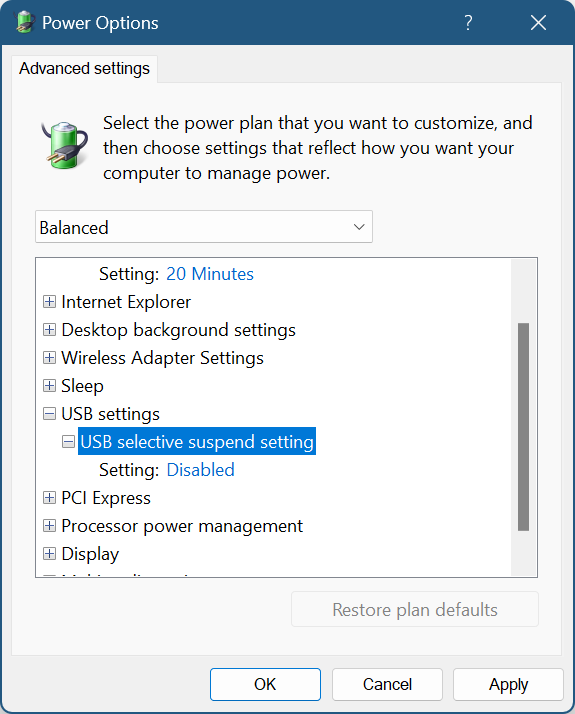This screenshot has width=575, height=714.
Task: Click the Apply button
Action: point(508,684)
